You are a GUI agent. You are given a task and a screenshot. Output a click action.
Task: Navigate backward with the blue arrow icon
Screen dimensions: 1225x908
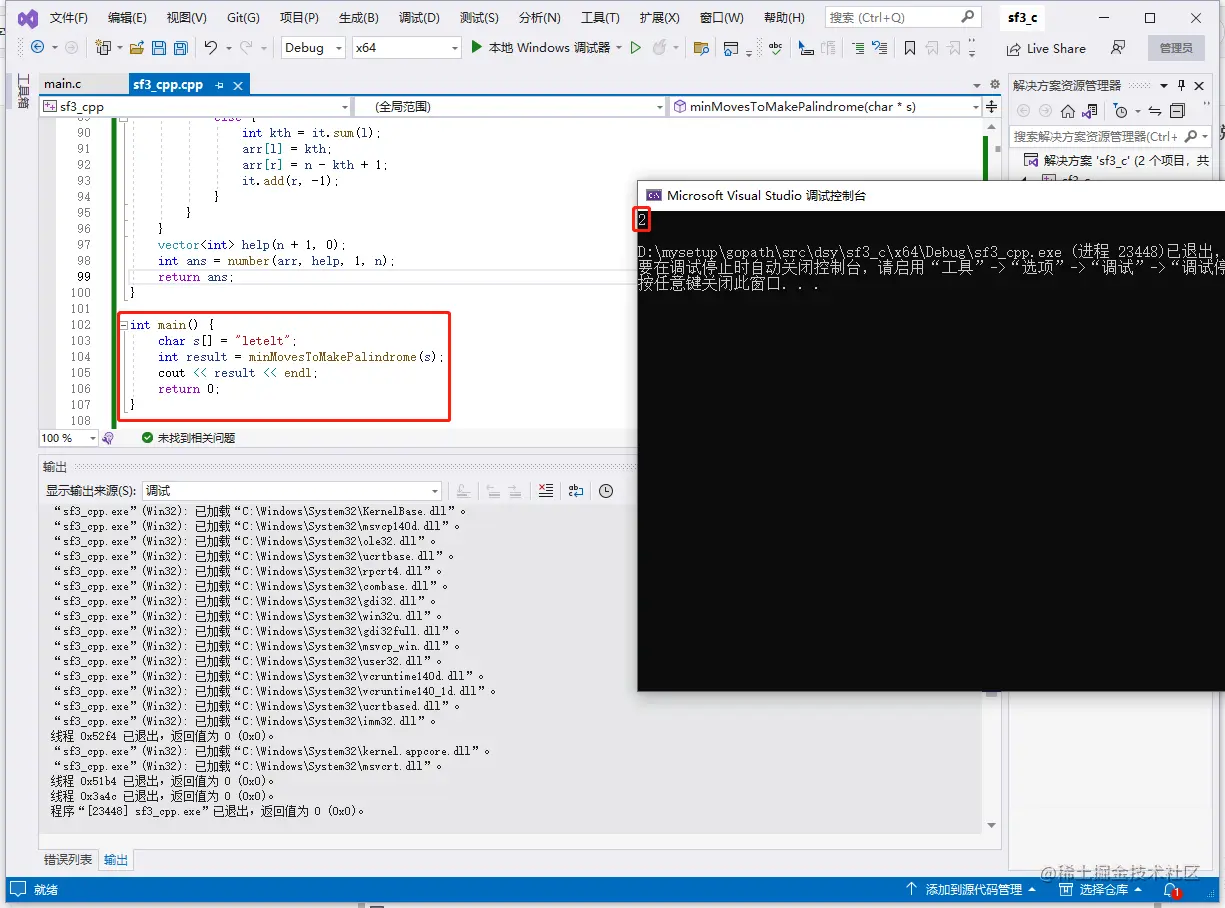[x=37, y=48]
